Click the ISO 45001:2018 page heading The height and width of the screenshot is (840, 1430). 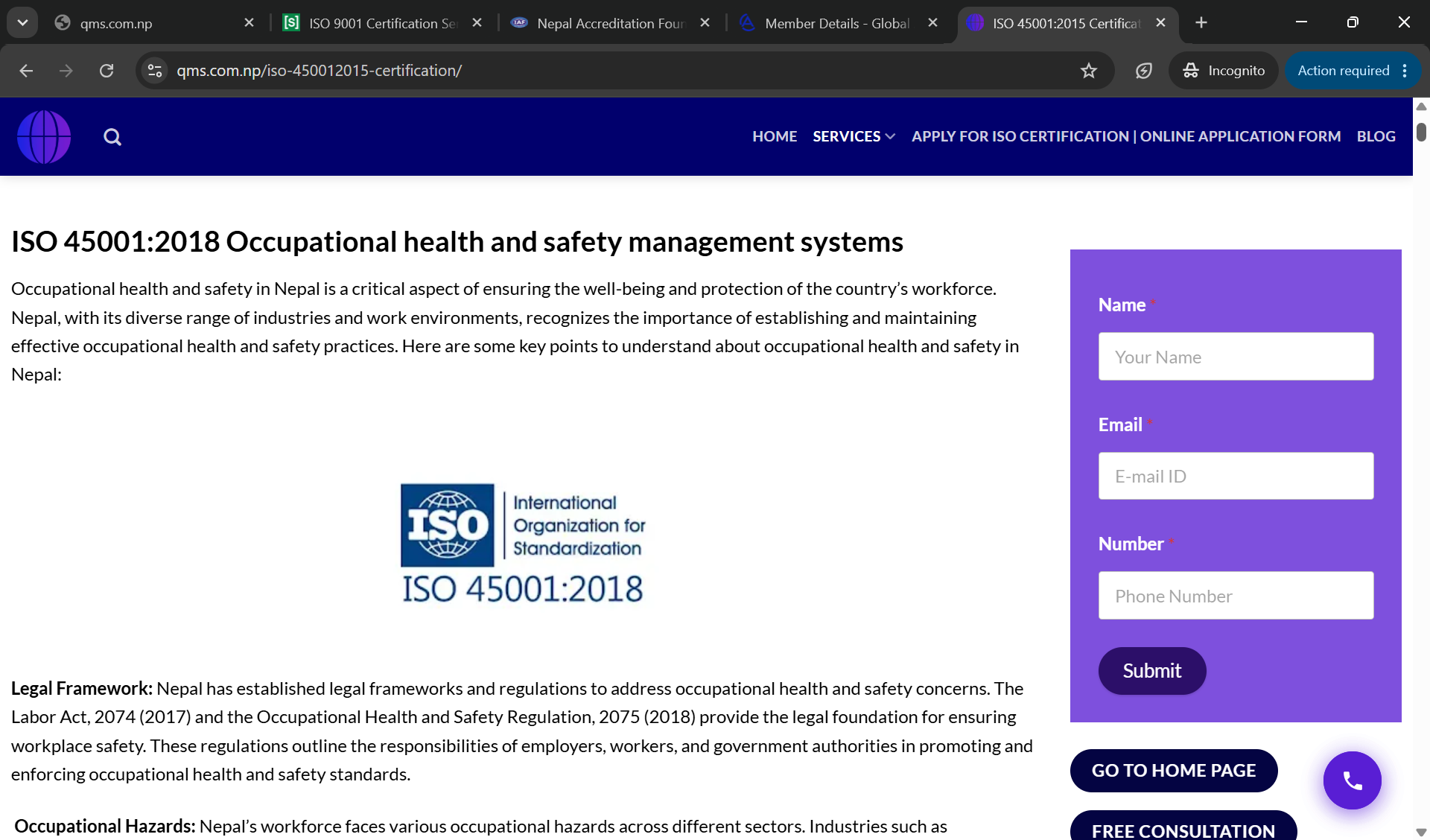(x=457, y=242)
